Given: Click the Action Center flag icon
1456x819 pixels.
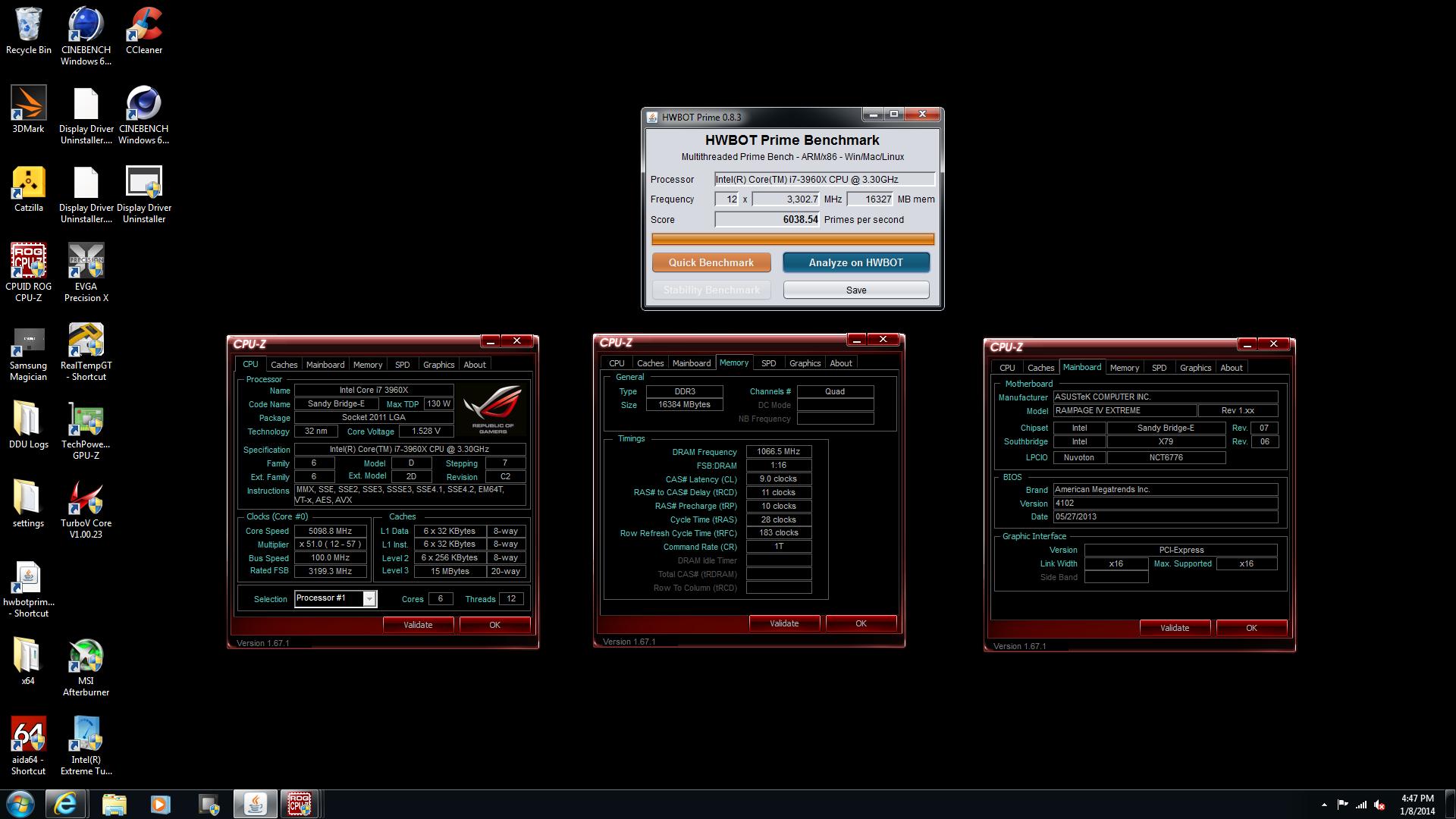Looking at the screenshot, I should pos(1342,805).
